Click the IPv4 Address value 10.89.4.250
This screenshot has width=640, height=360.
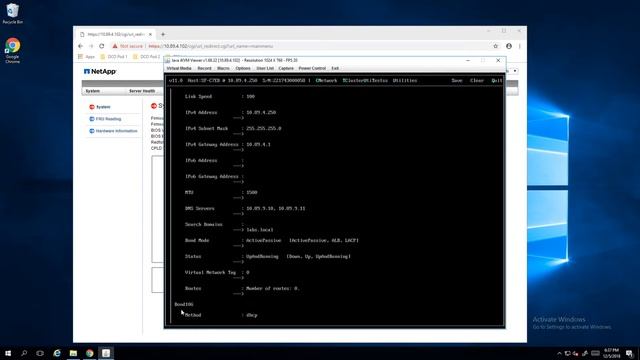(261, 112)
